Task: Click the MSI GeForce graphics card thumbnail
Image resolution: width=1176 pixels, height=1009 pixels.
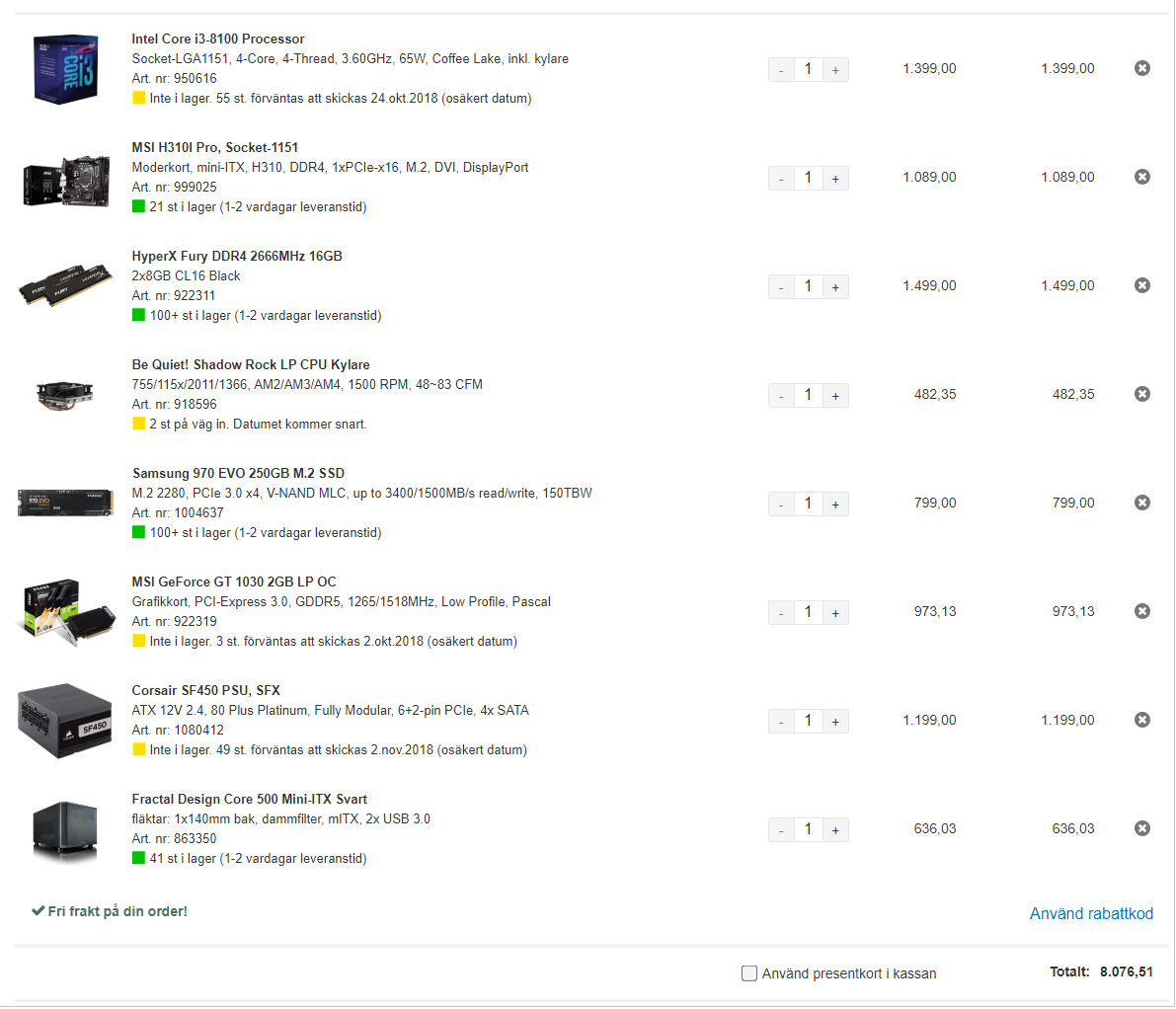Action: 67,611
